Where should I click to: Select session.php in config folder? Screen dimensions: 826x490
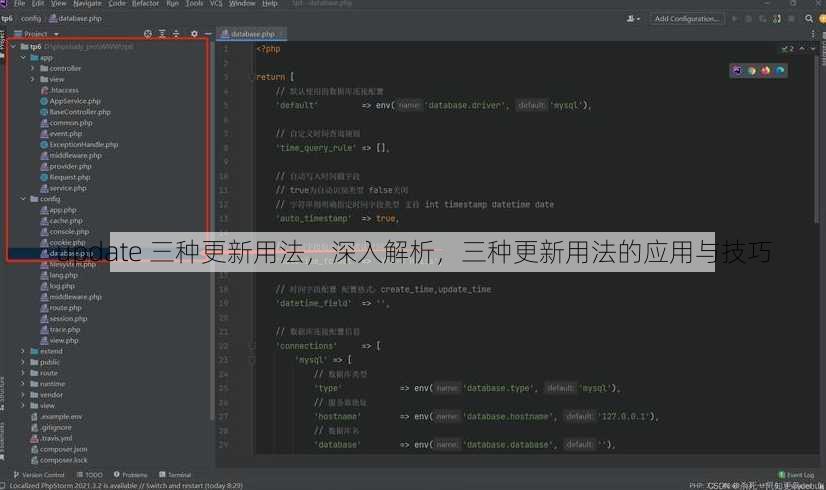pos(64,318)
